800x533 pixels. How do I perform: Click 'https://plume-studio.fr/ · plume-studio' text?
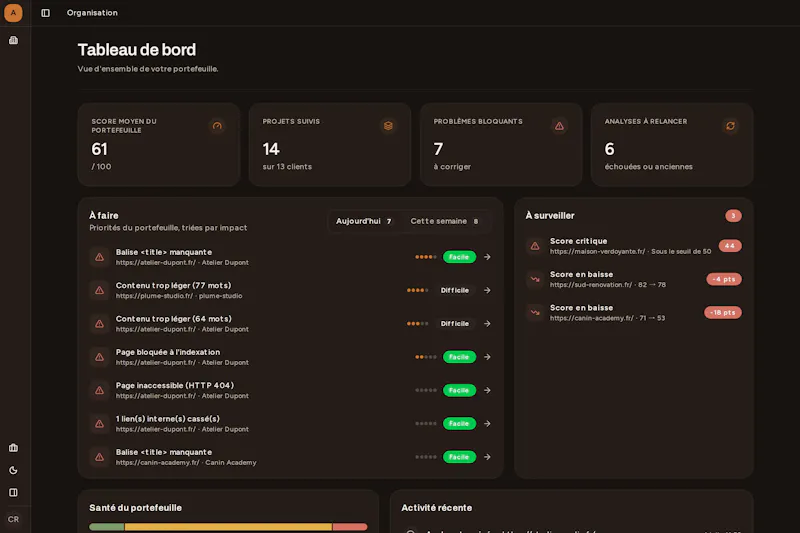click(179, 296)
